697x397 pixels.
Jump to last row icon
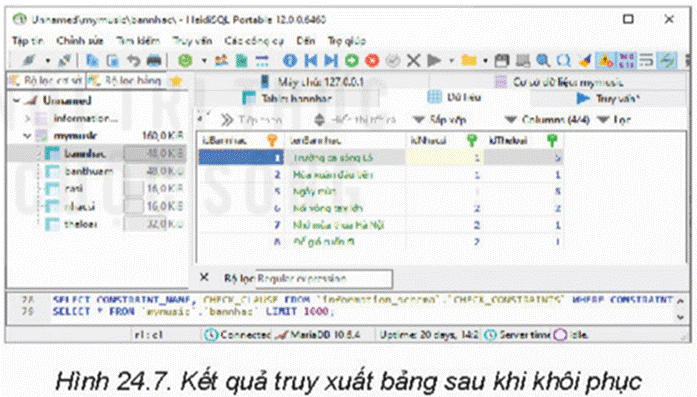[331, 60]
